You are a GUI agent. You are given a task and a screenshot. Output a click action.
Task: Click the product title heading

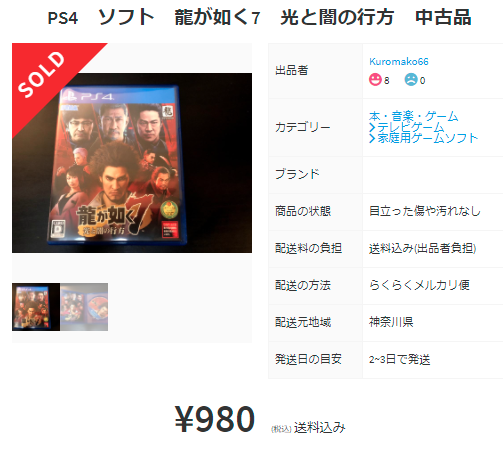[259, 17]
